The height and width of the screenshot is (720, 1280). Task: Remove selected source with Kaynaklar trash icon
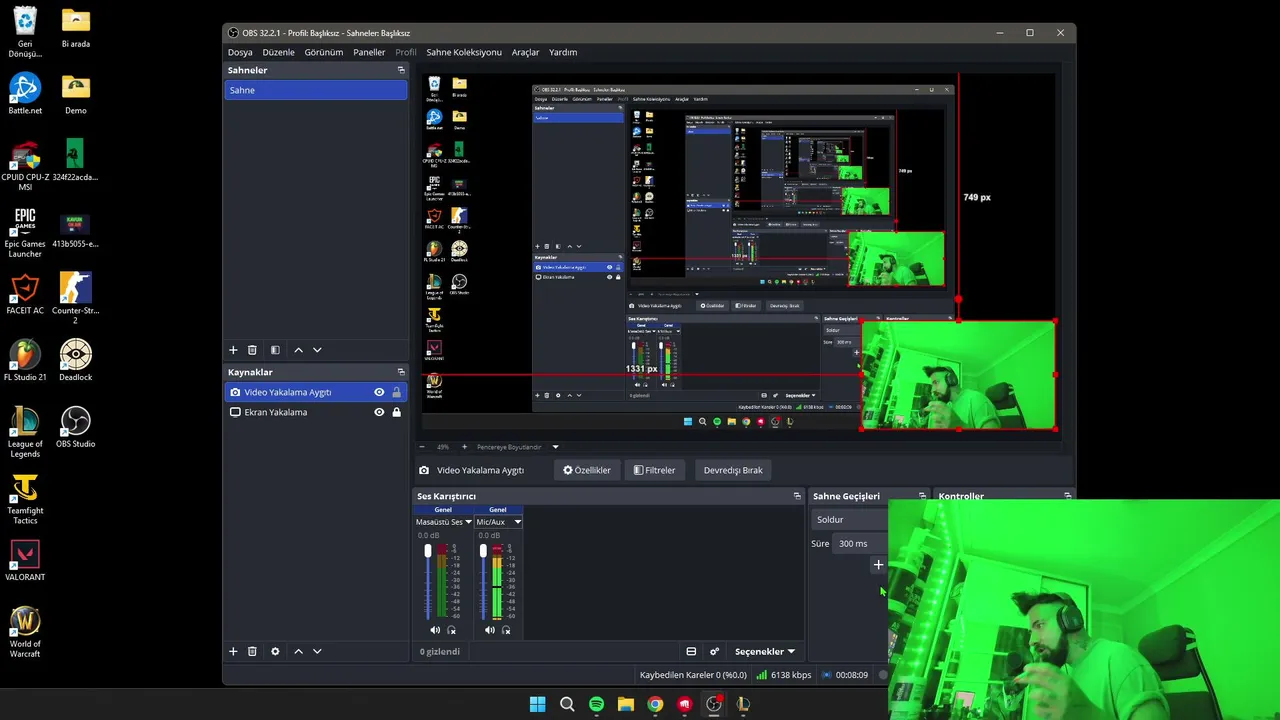(x=252, y=651)
